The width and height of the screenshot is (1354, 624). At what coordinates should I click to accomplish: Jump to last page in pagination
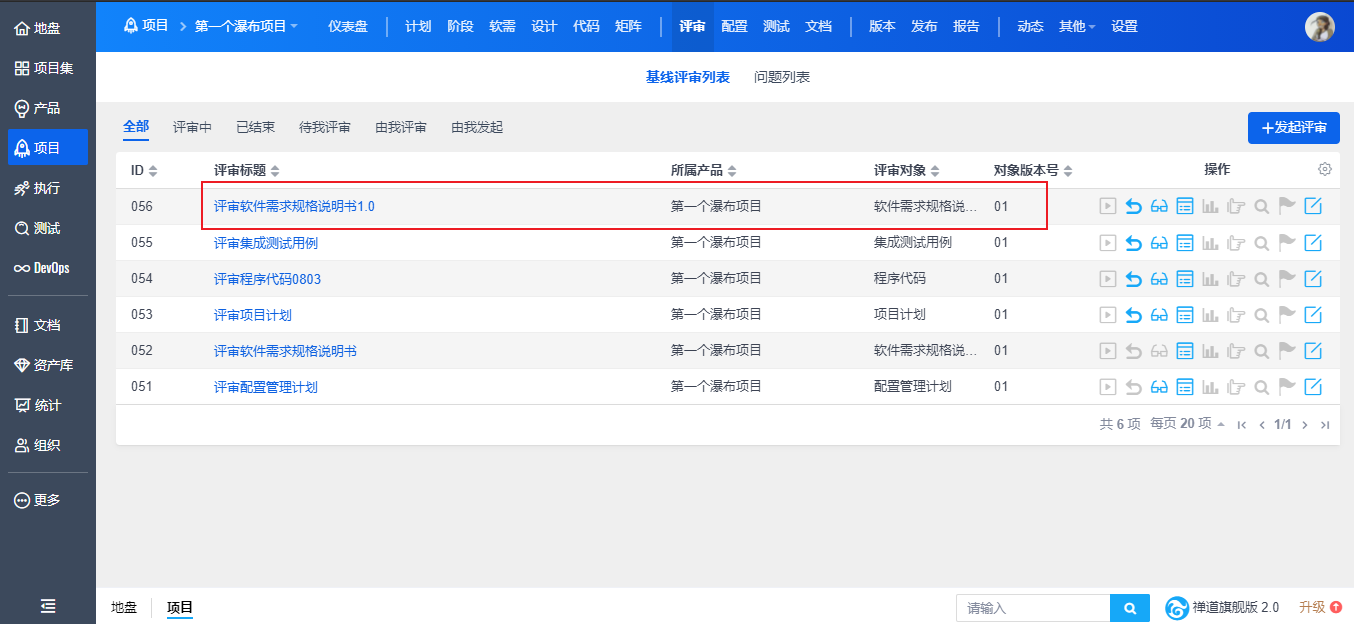point(1325,425)
